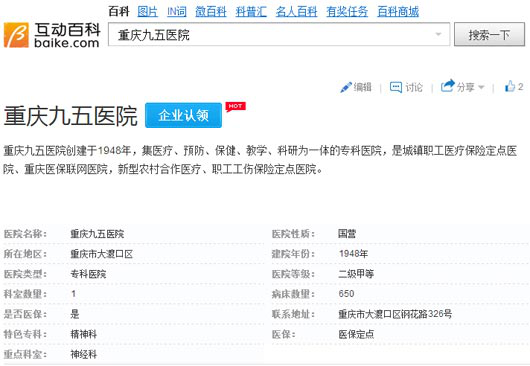The image size is (530, 366).
Task: Click the discussion speech bubble icon
Action: pyautogui.click(x=395, y=87)
